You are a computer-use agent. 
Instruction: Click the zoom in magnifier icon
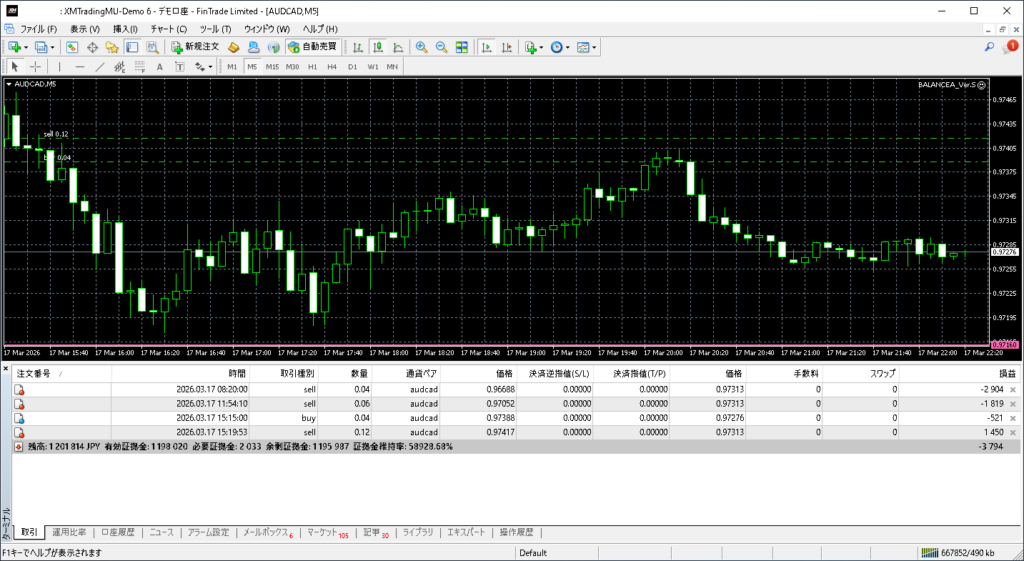421,47
